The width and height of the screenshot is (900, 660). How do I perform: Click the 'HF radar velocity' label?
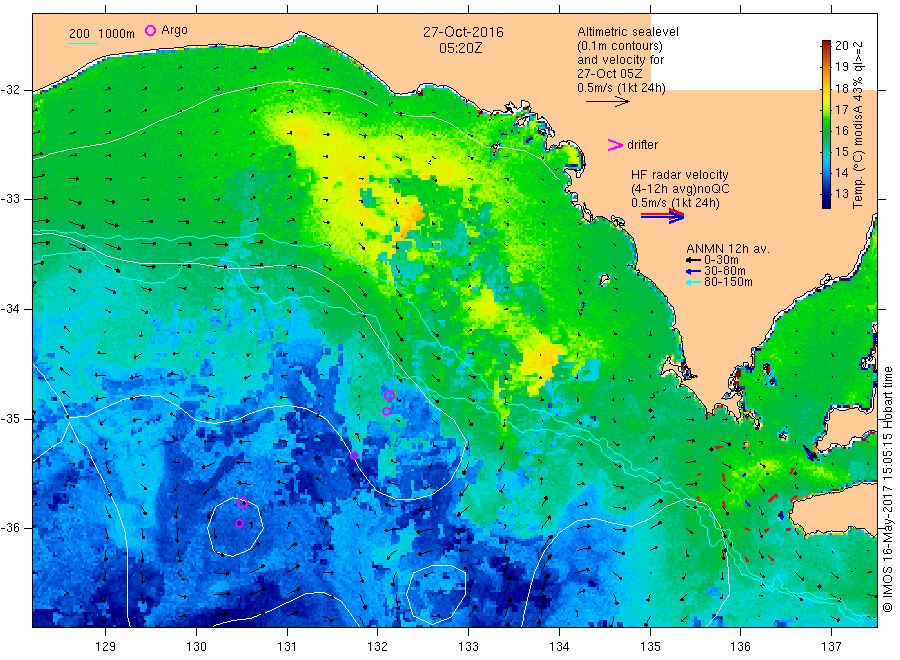680,175
